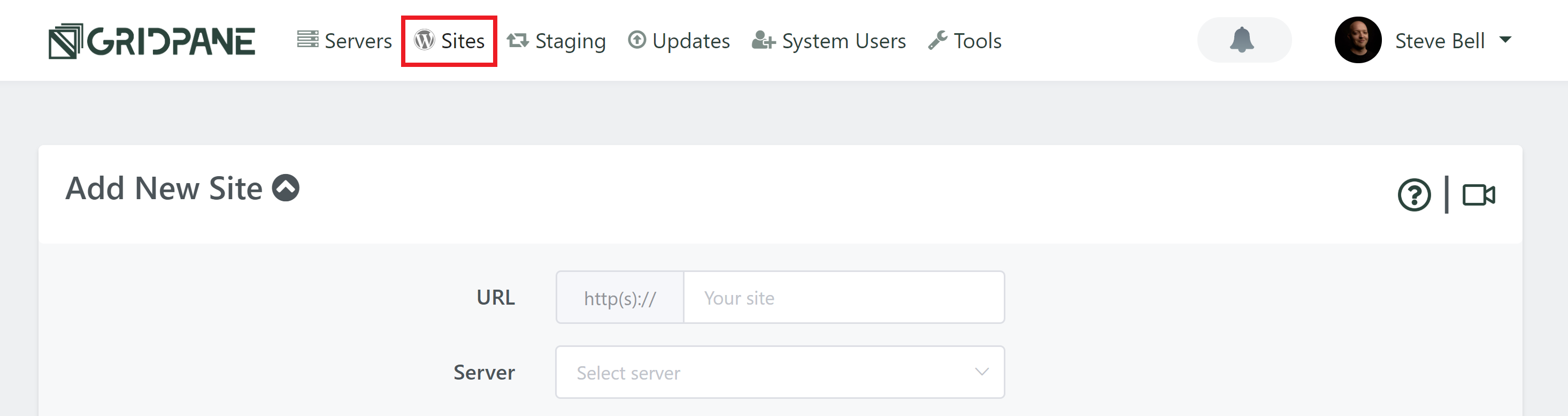Click the http(s):// prefix label
1568x416 pixels.
[620, 297]
